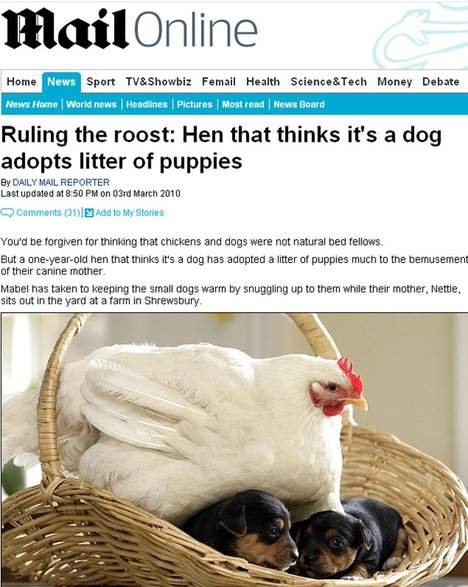Screen dimensions: 468x587
Task: Click the DAILY MAIL REPORTER byline link
Action: 61,182
